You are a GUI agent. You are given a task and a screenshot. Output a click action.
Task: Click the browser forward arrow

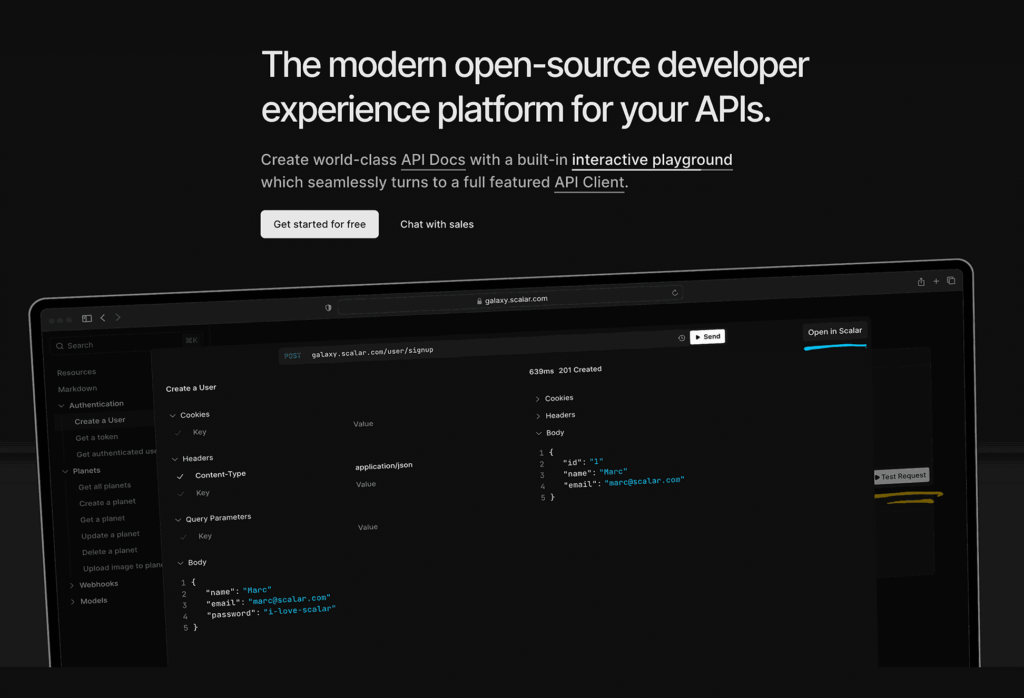pyautogui.click(x=118, y=317)
